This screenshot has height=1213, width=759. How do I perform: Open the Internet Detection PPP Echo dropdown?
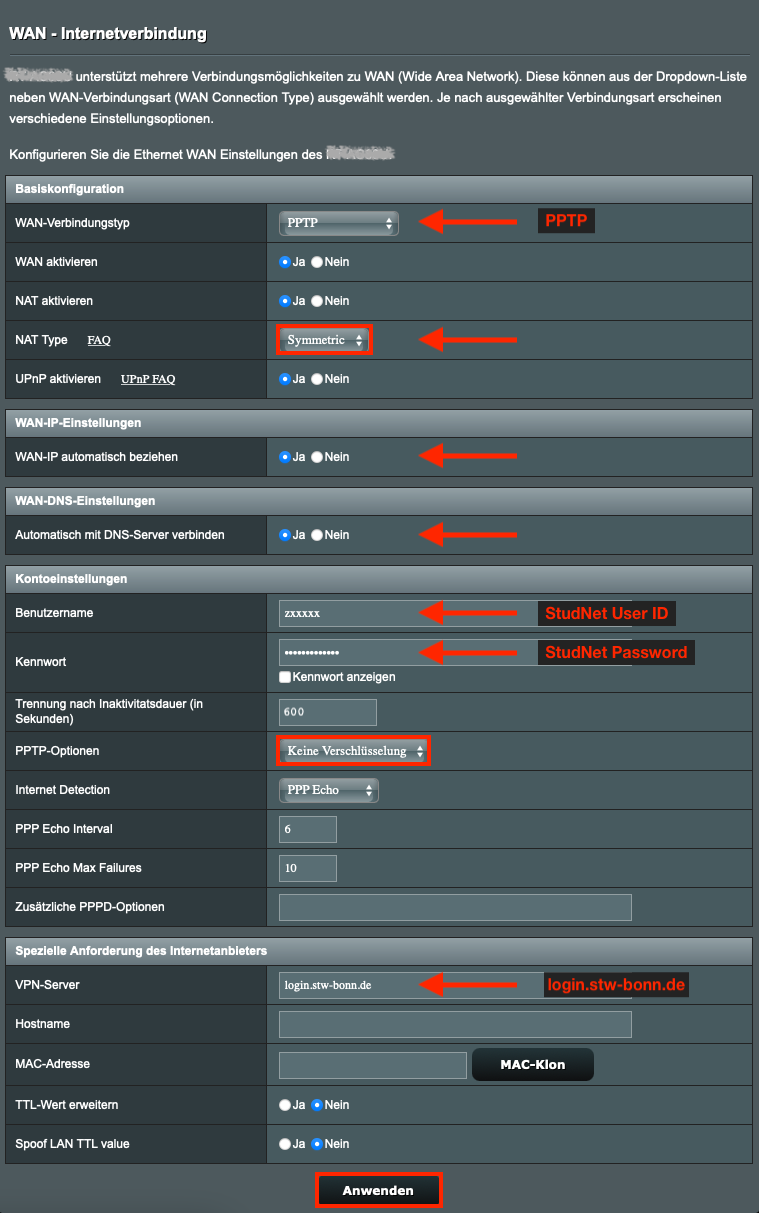click(328, 790)
